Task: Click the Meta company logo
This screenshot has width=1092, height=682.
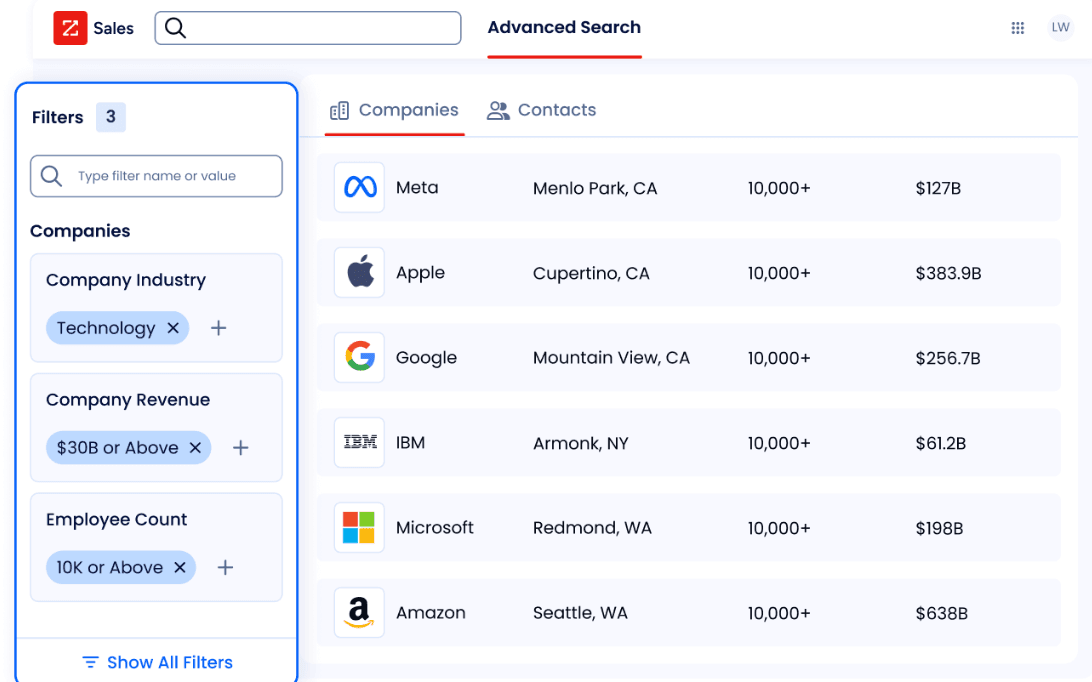Action: [x=359, y=187]
